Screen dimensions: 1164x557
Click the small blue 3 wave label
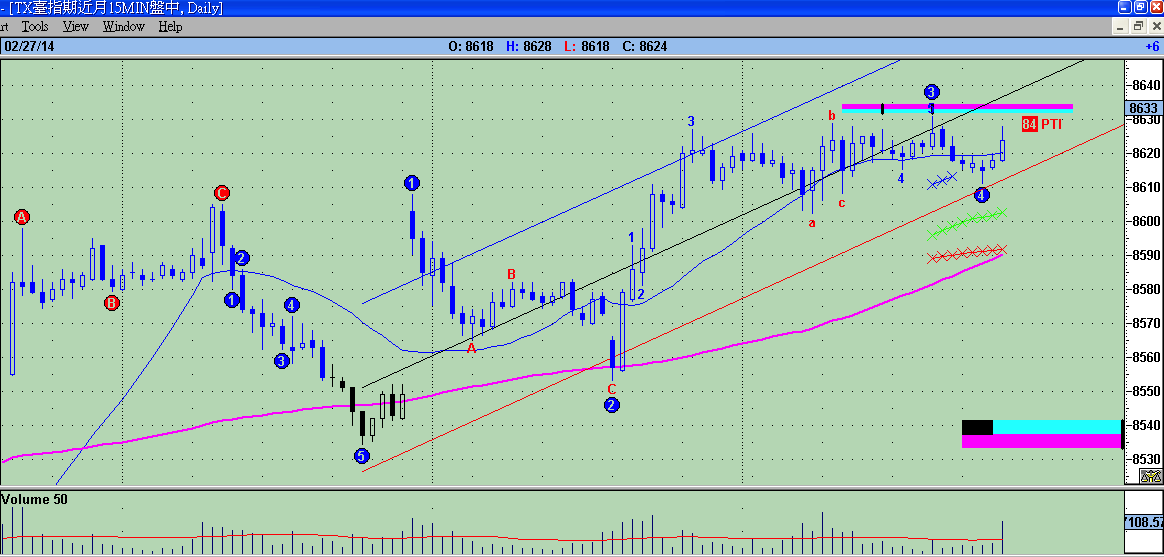(x=691, y=120)
